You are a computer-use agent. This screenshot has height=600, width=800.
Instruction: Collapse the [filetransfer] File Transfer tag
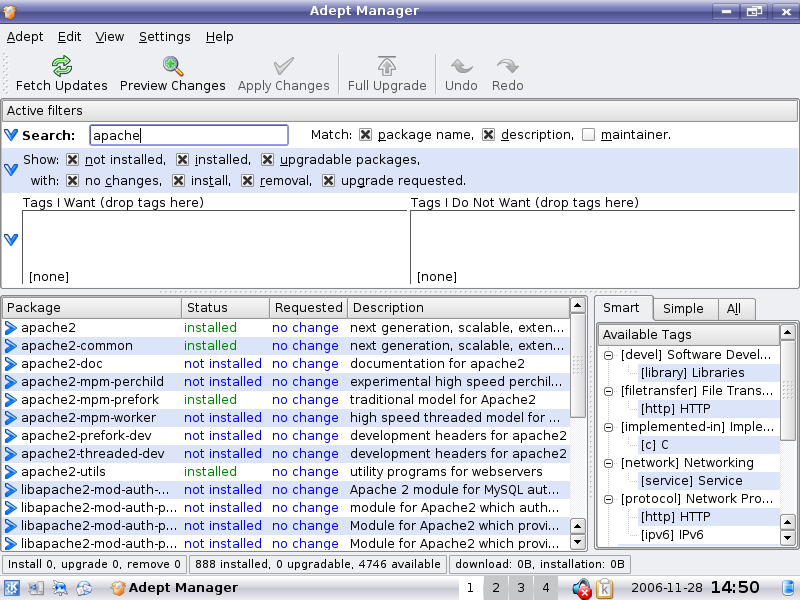(x=608, y=391)
